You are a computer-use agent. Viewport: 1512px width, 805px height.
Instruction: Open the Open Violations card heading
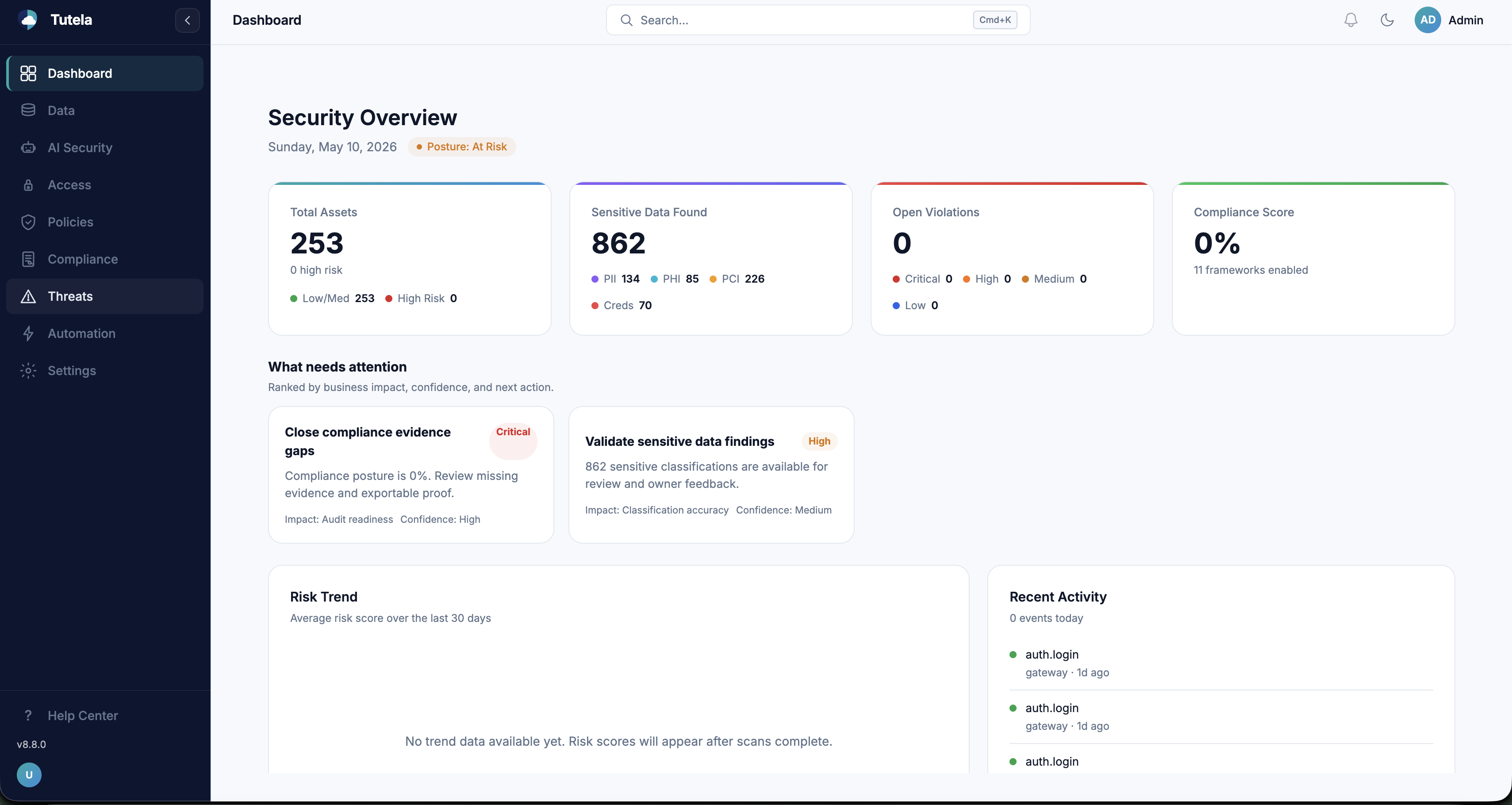point(936,212)
